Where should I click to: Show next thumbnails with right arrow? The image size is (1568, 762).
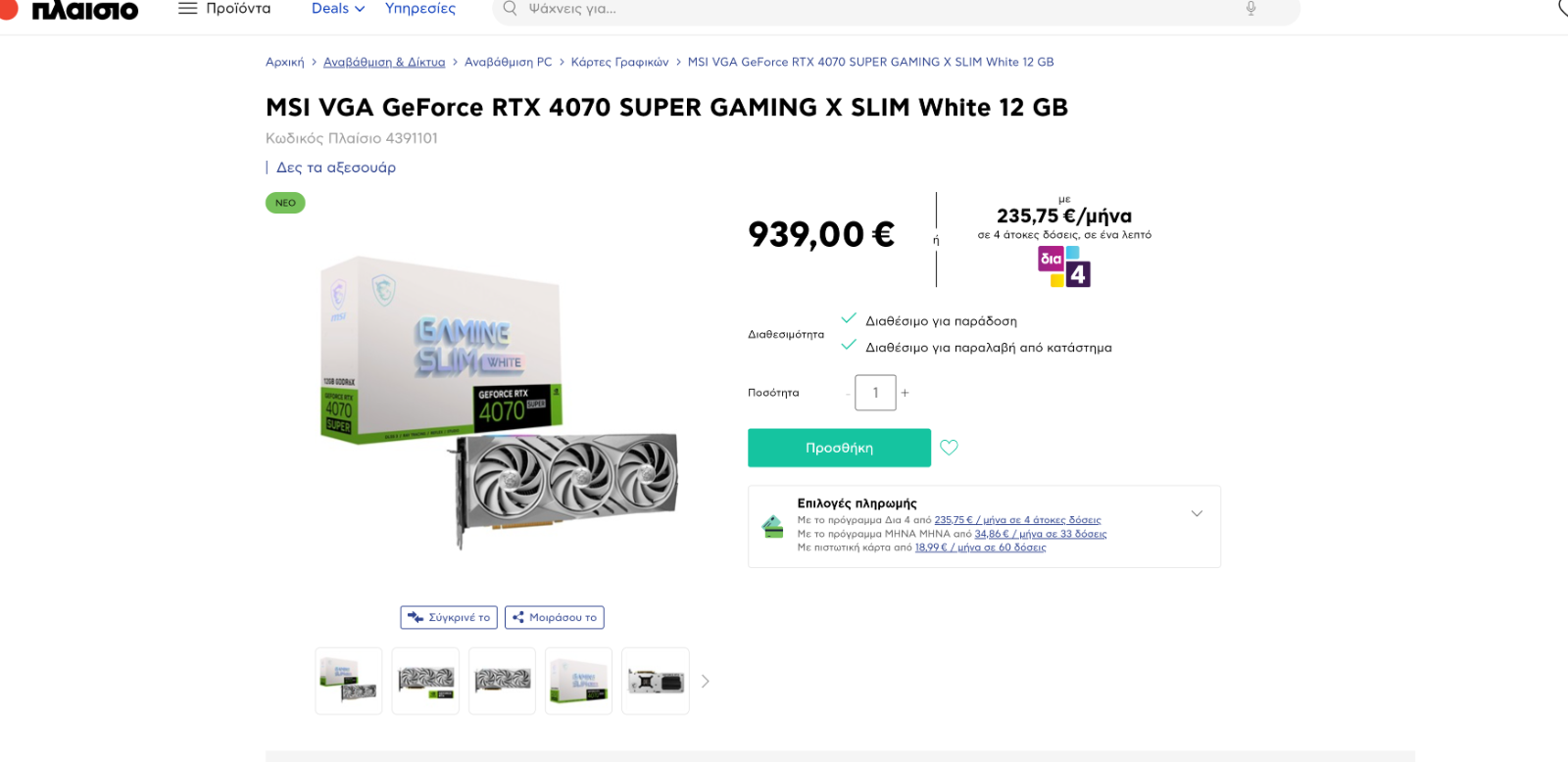(705, 681)
